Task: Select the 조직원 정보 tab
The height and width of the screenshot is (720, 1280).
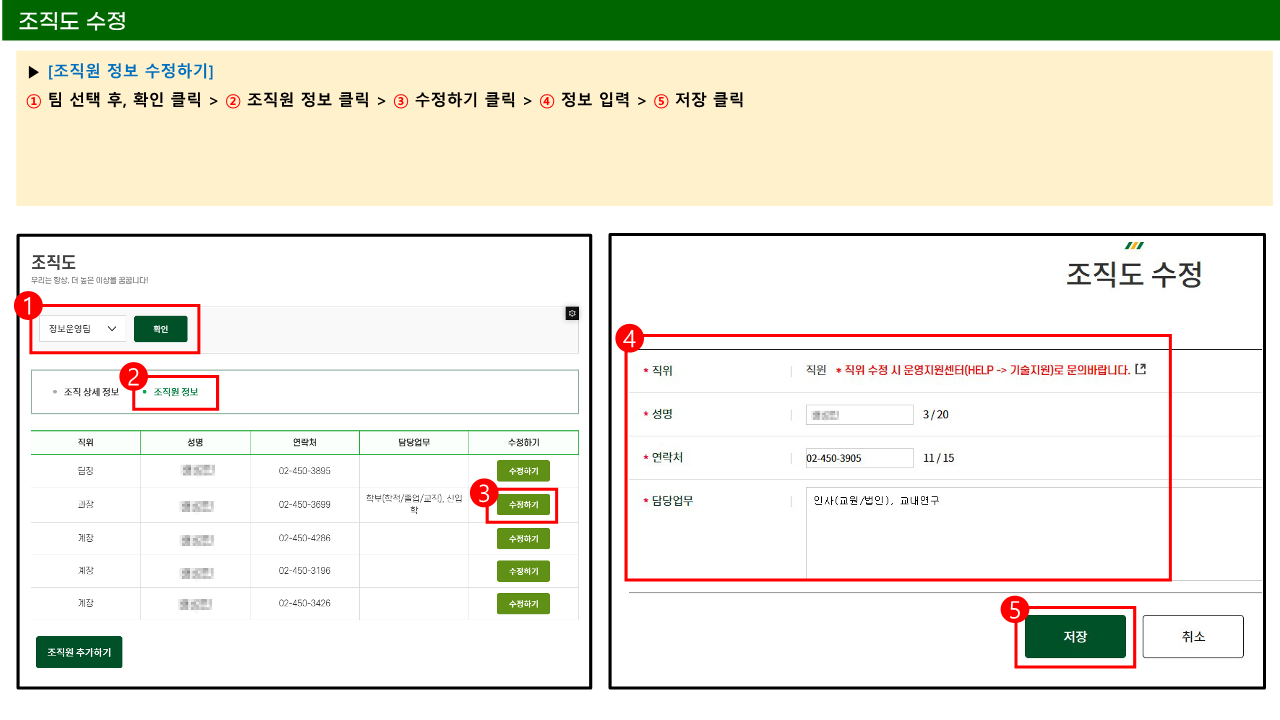Action: pos(176,392)
